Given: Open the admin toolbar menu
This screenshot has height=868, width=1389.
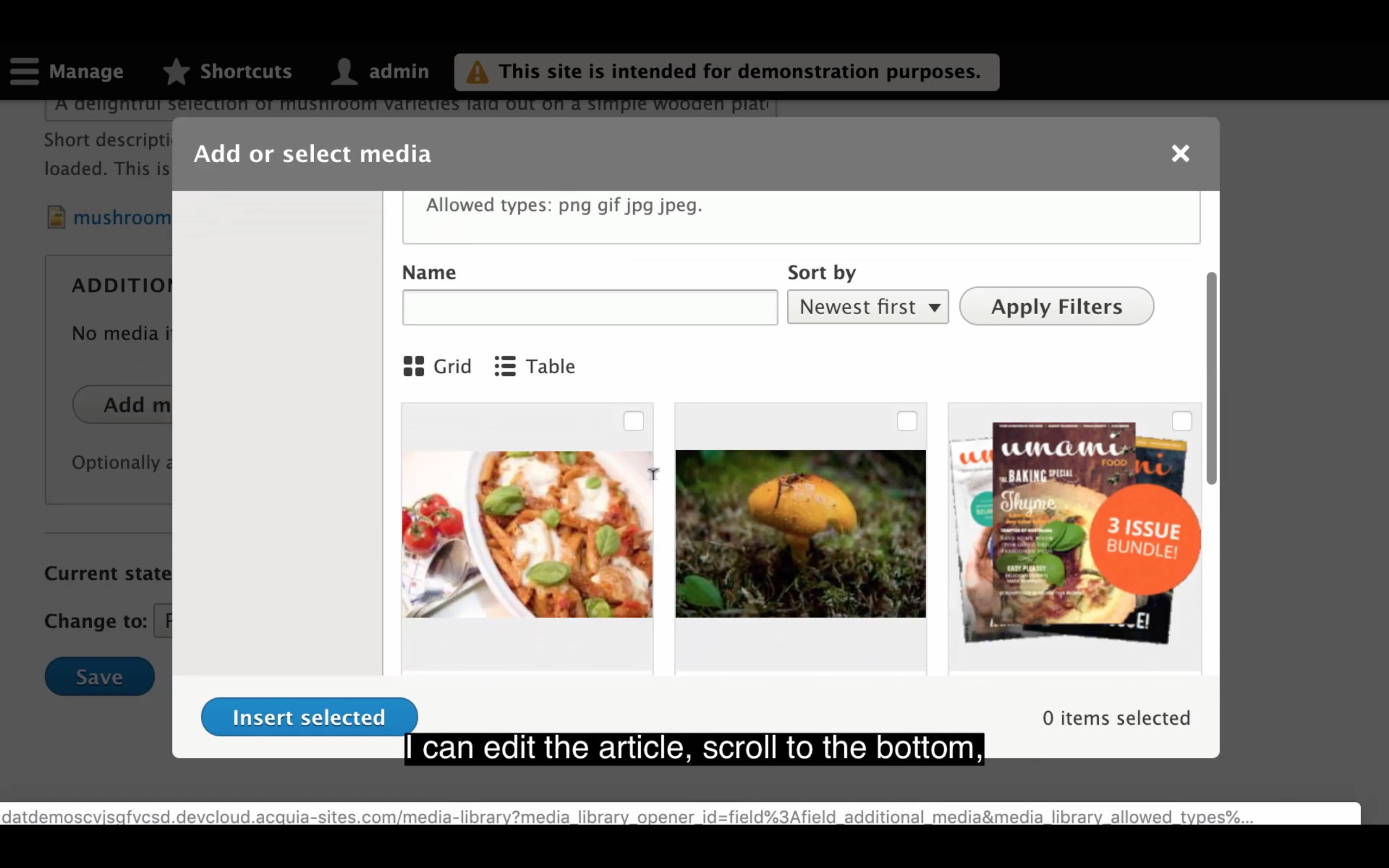Looking at the screenshot, I should point(380,71).
